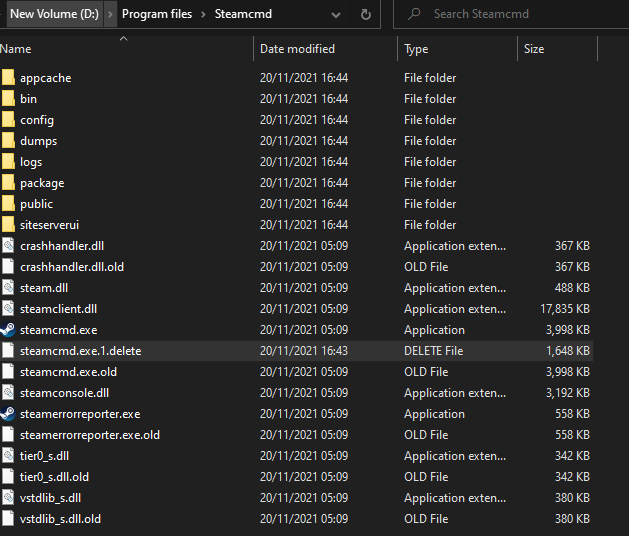Select the siteserverui folder icon
Screen dimensions: 629x536
tap(9, 225)
